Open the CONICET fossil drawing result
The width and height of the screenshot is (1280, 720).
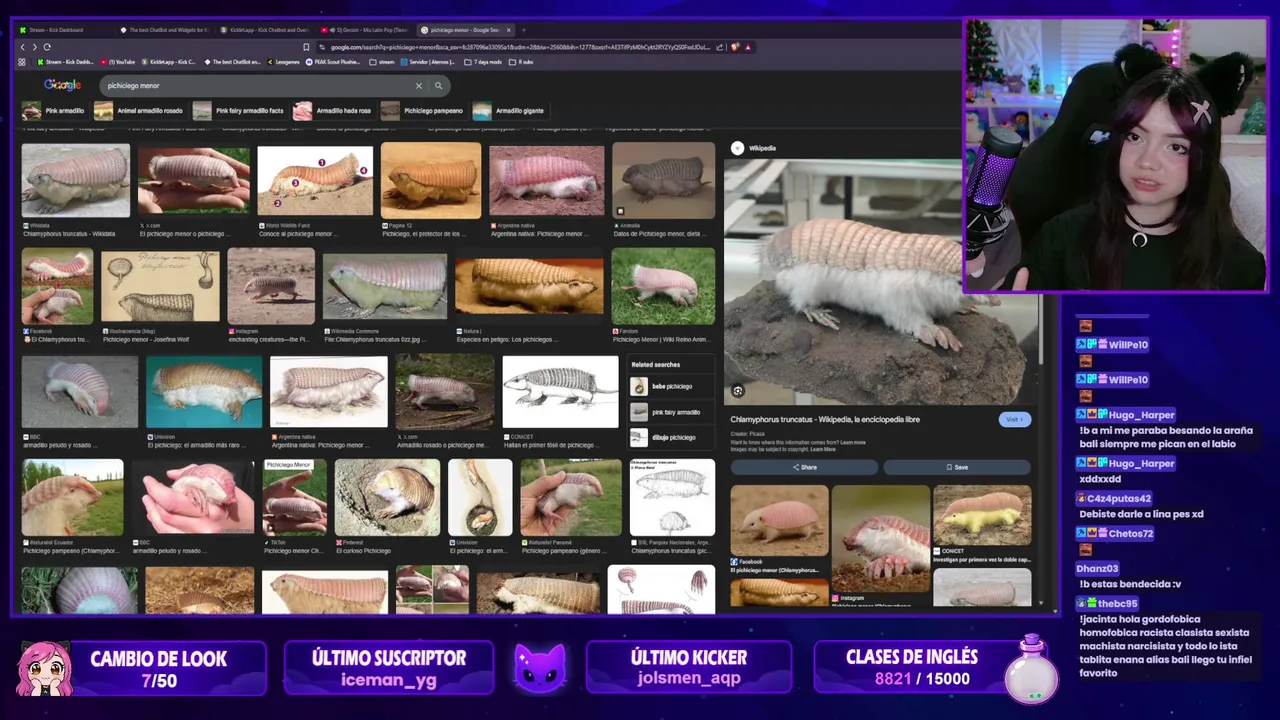click(x=560, y=392)
